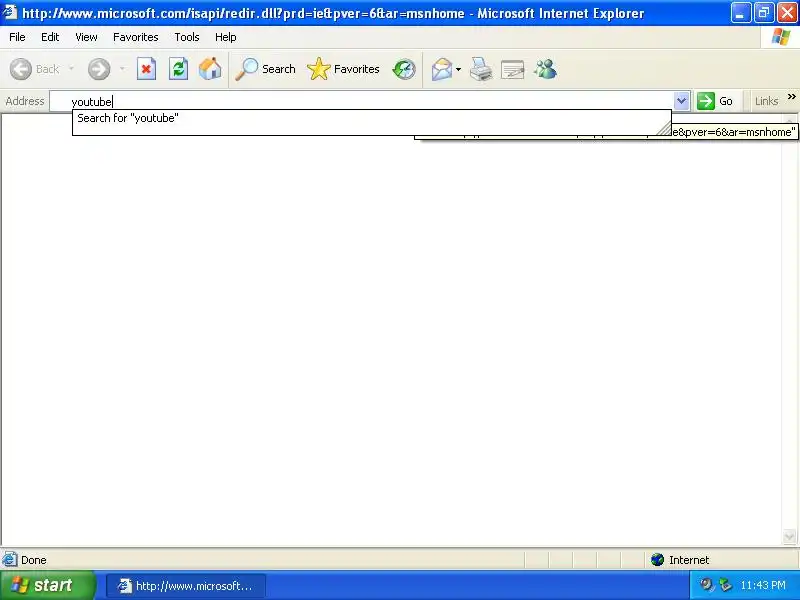Click the Windows flag logo throbber
This screenshot has width=800, height=600.
coord(781,37)
